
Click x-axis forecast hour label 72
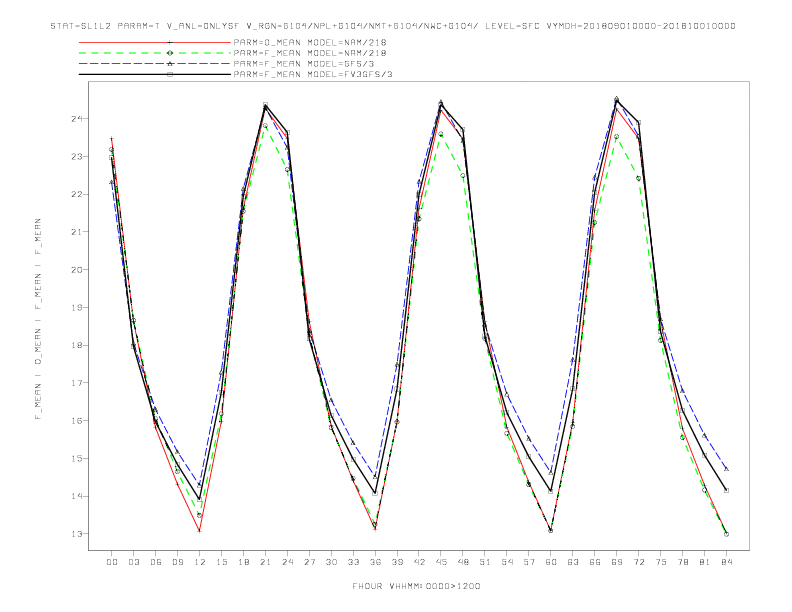[x=639, y=562]
